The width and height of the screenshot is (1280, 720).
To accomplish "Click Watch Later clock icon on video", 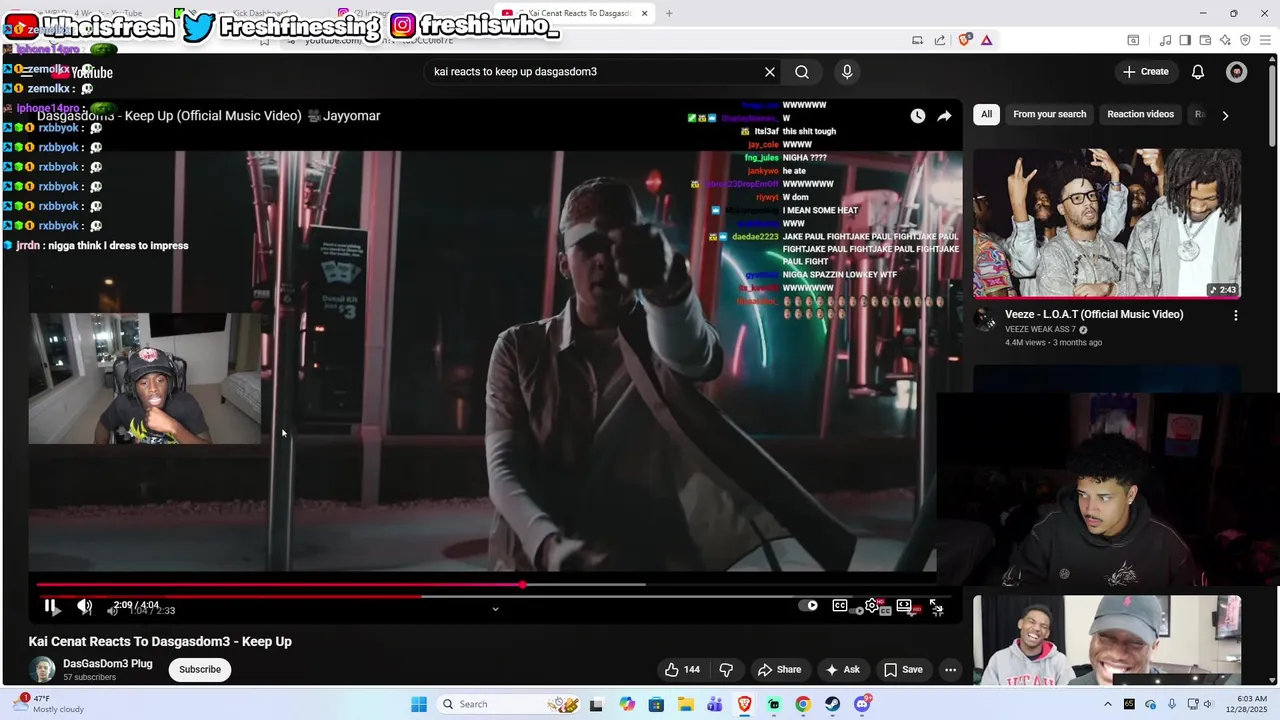I will pyautogui.click(x=918, y=116).
